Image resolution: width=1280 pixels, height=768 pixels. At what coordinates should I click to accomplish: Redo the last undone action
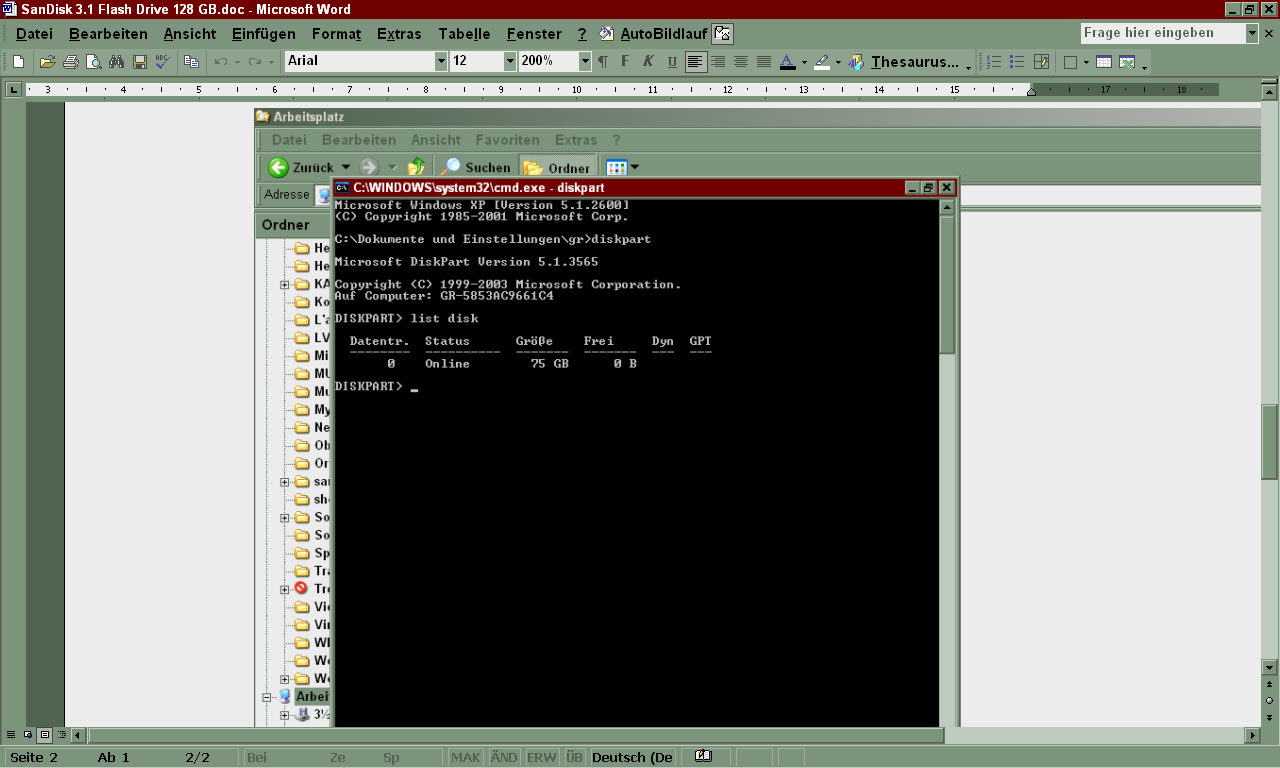pyautogui.click(x=254, y=62)
